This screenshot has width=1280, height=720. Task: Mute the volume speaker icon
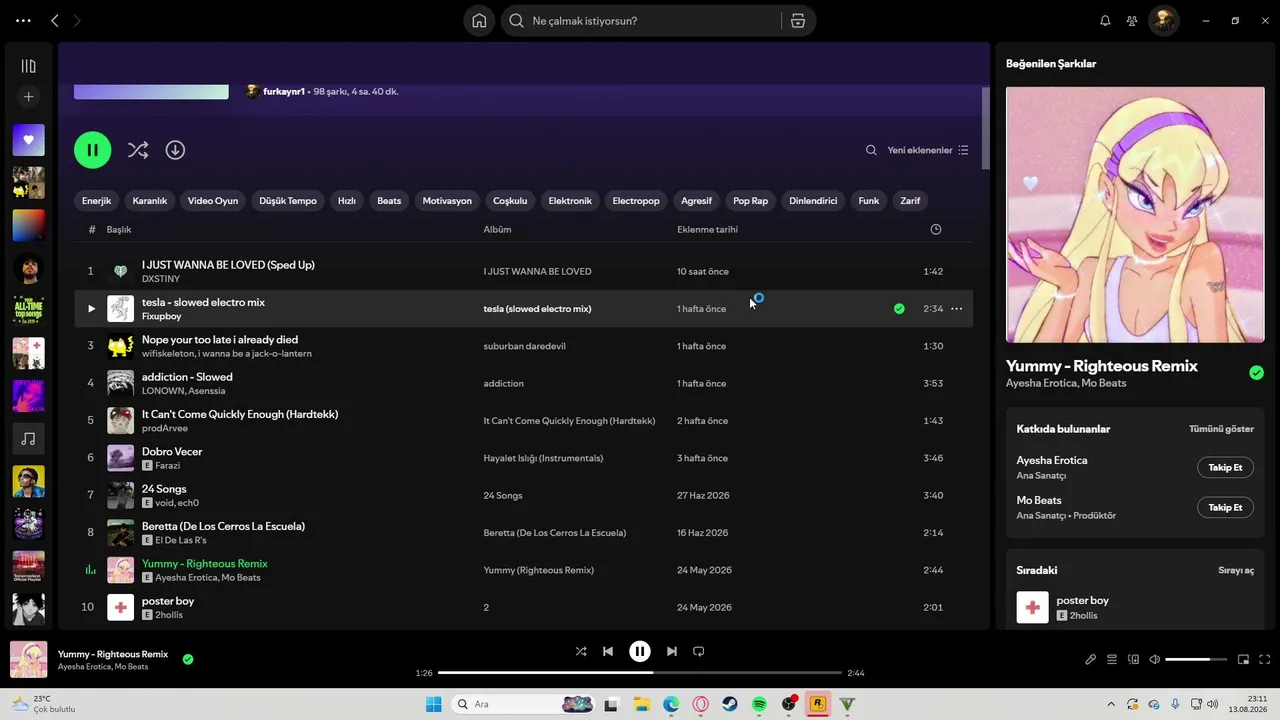pos(1155,660)
